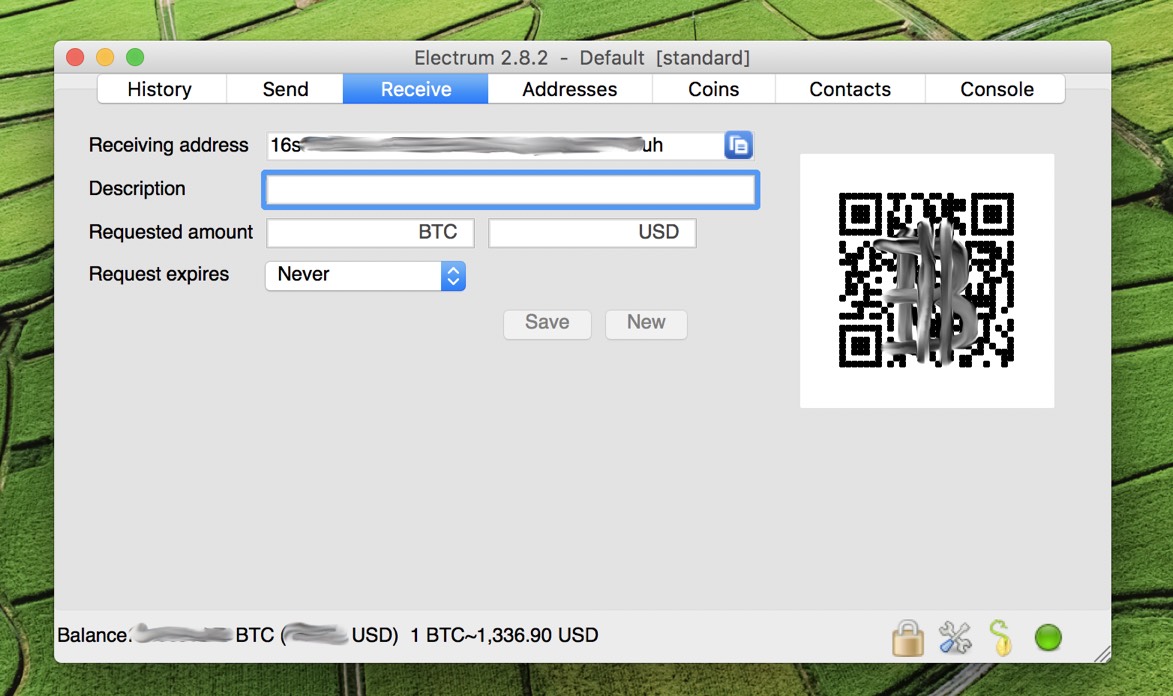Click the Save button
This screenshot has width=1173, height=696.
(x=547, y=323)
